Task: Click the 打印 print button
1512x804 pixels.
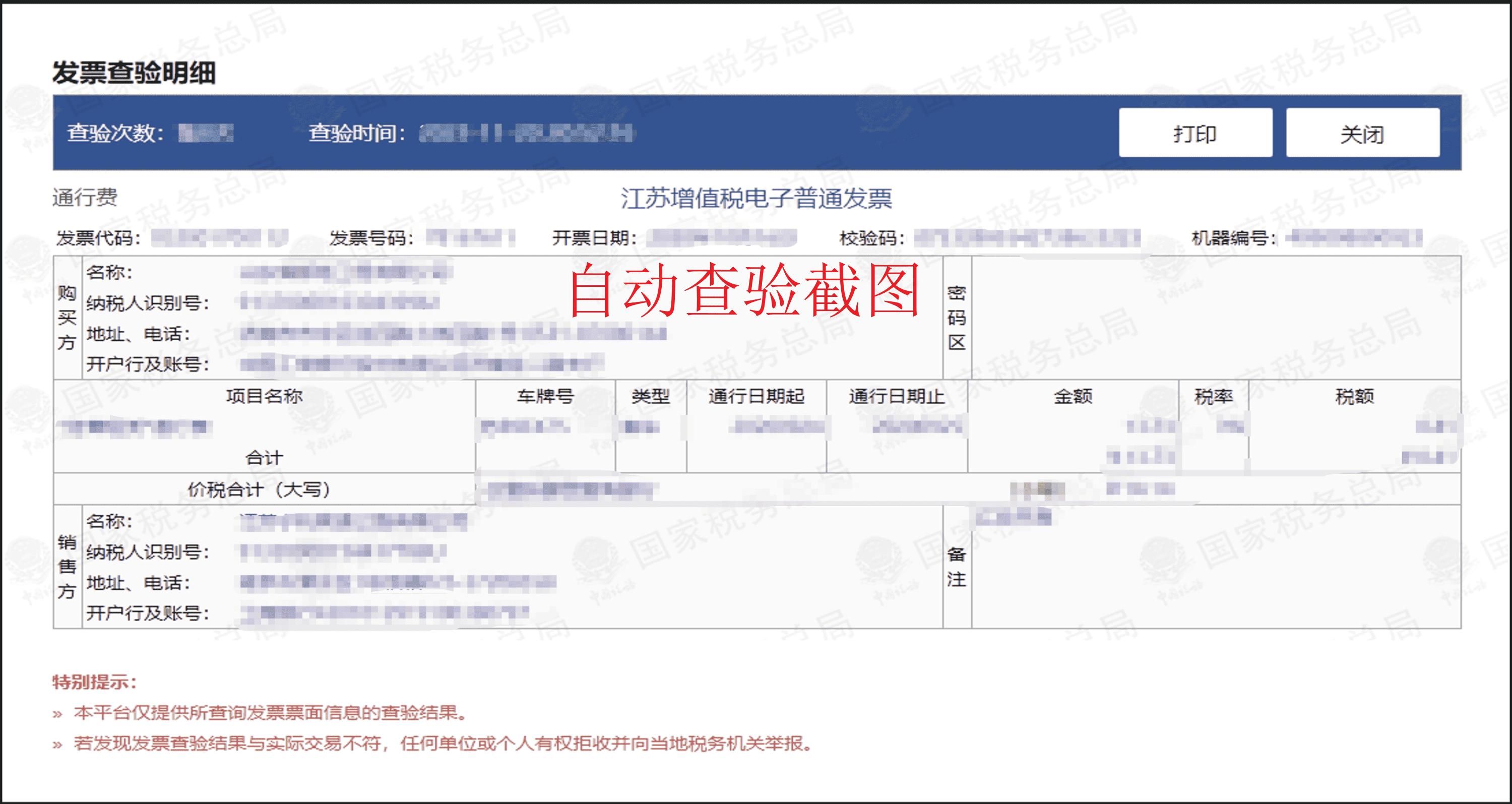Action: click(1196, 134)
